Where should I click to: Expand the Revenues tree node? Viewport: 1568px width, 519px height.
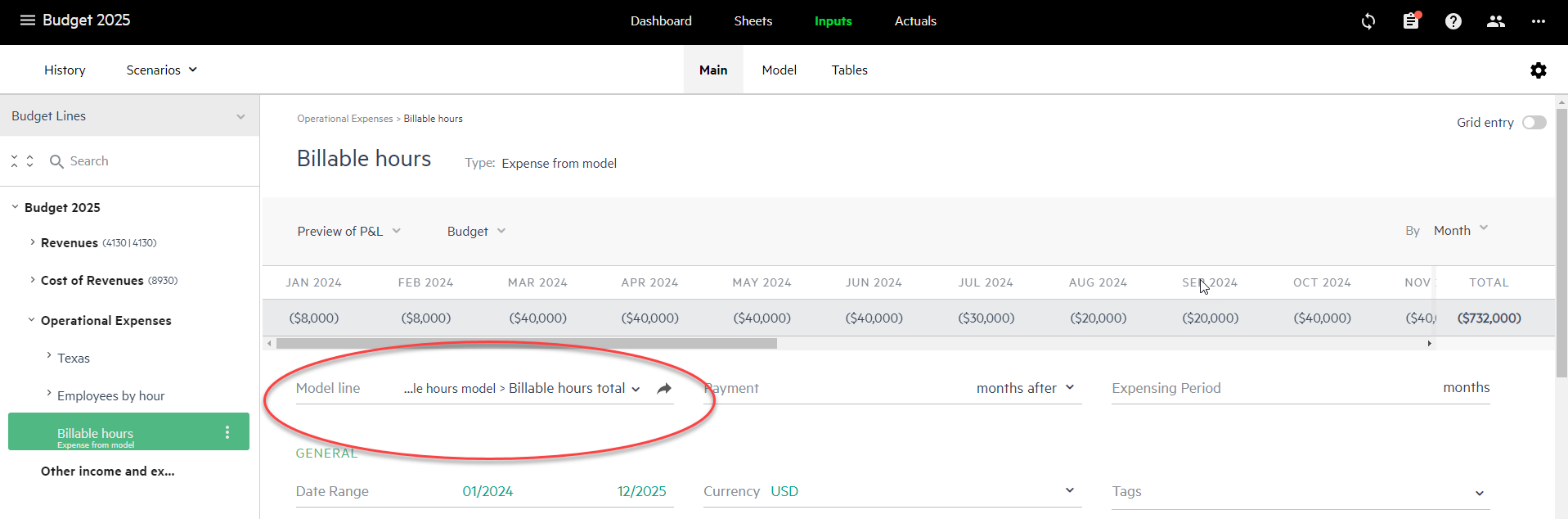pos(32,242)
